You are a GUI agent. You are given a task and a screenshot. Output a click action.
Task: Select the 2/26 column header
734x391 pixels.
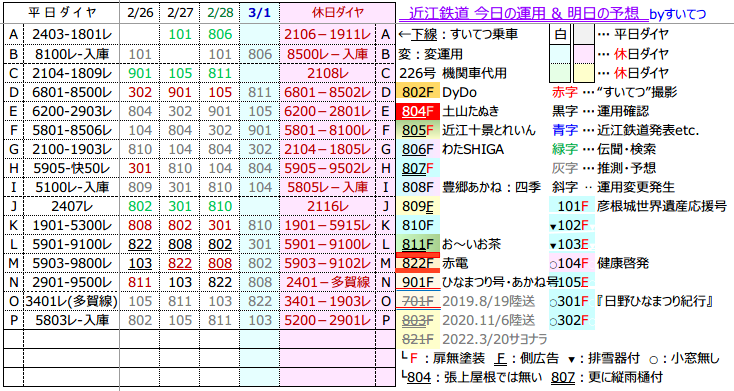click(140, 13)
